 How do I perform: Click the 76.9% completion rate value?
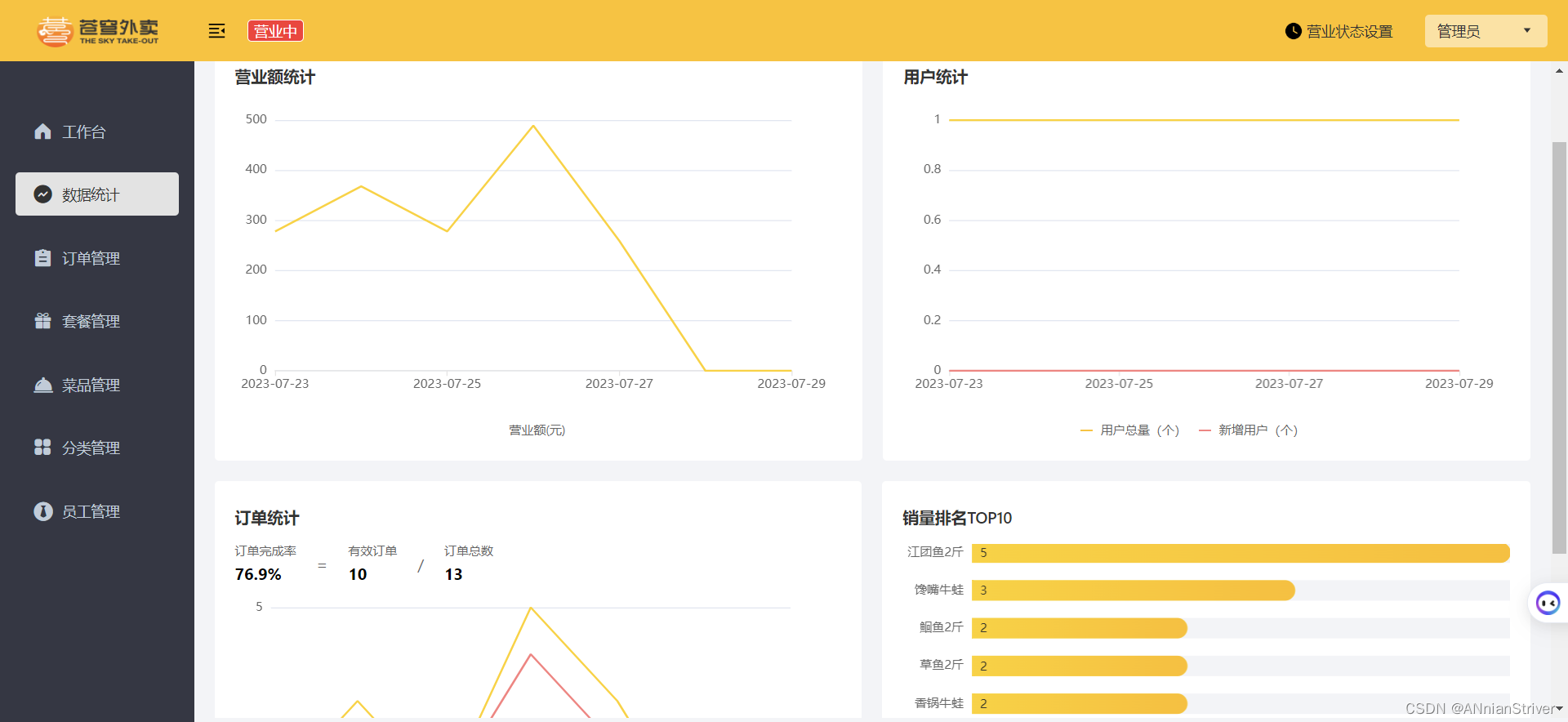(x=258, y=574)
